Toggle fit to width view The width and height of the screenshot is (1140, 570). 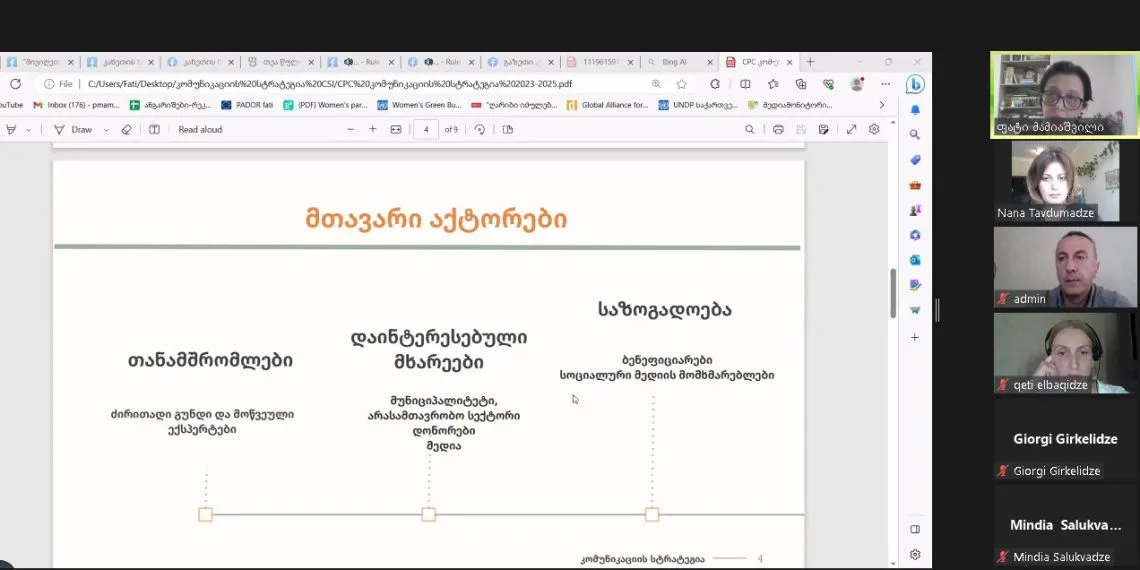396,129
